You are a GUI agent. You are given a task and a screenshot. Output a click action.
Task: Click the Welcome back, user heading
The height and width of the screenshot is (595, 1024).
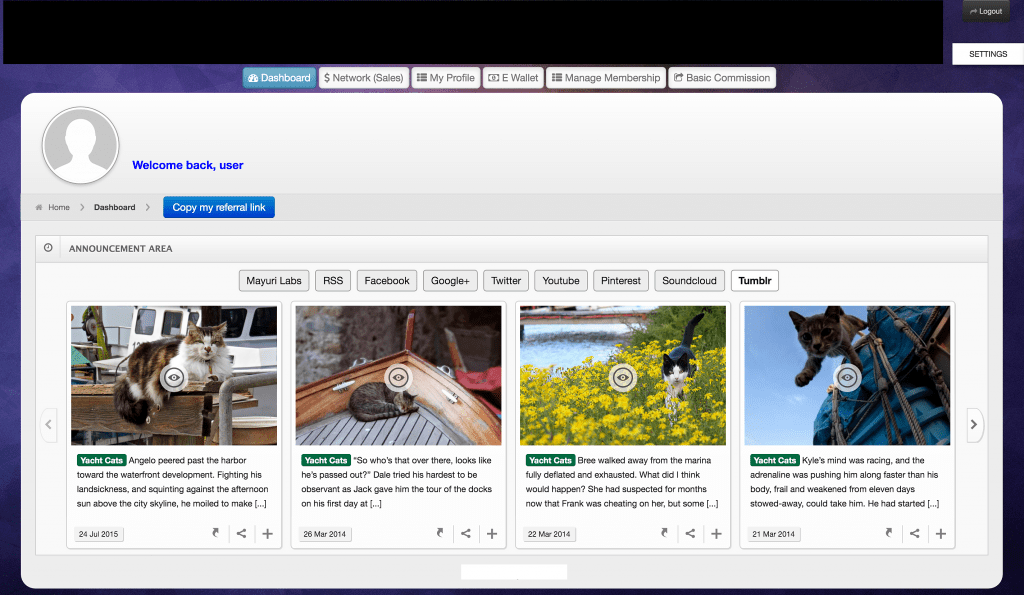pyautogui.click(x=188, y=165)
